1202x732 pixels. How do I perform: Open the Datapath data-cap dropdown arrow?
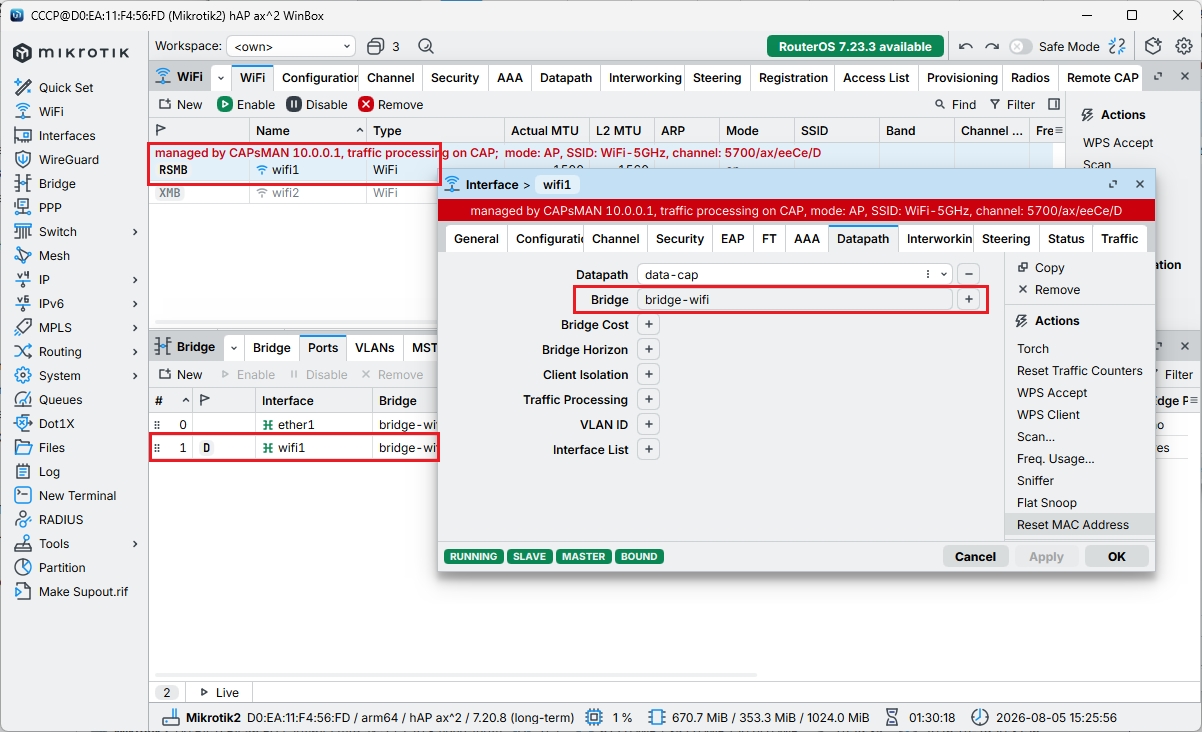pos(945,274)
